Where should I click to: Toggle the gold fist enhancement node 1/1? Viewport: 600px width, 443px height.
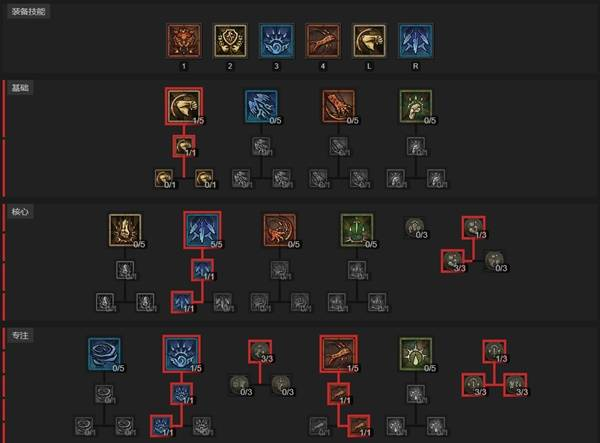184,146
